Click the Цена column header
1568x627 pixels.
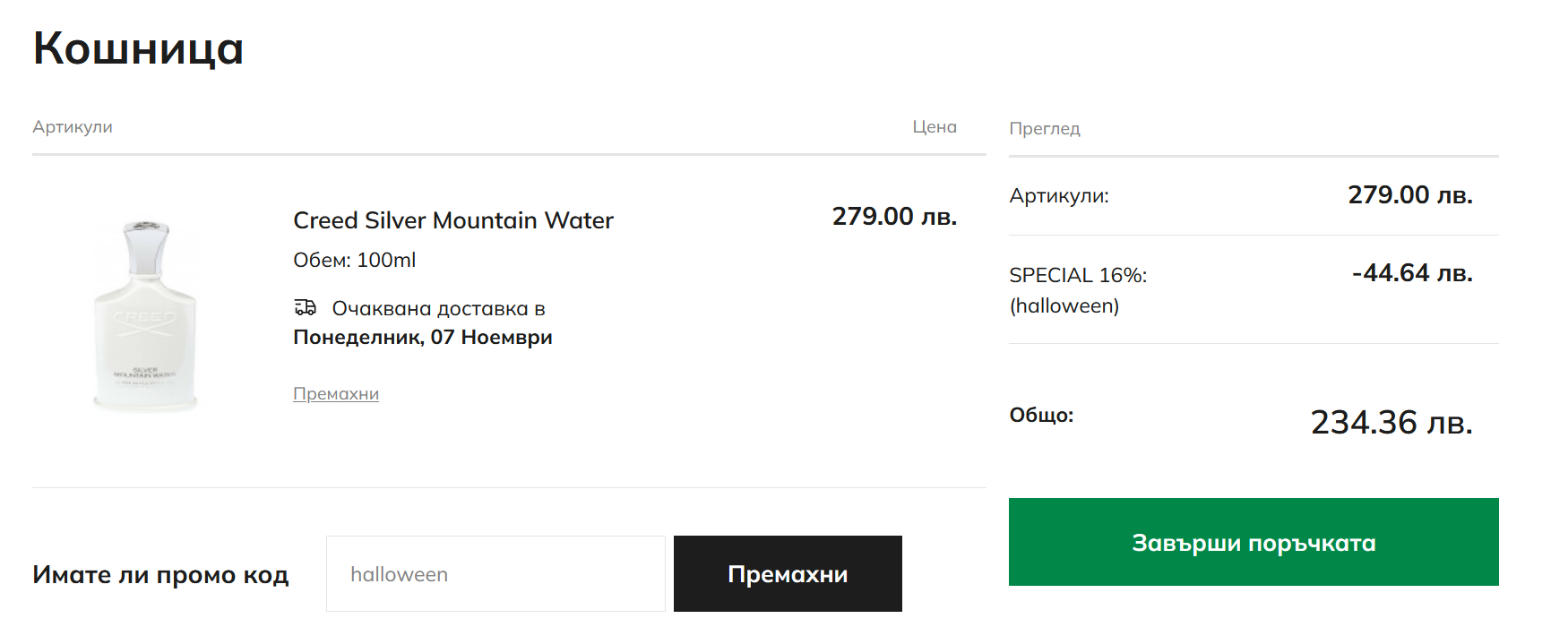pos(934,127)
